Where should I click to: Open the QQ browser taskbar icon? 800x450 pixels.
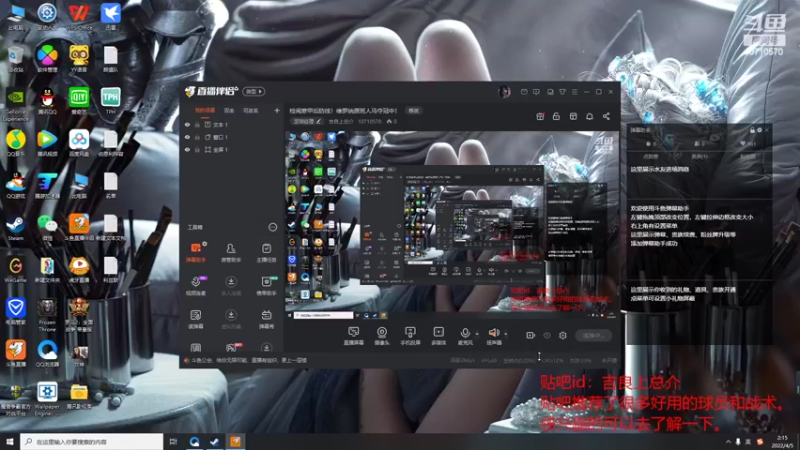[194, 441]
